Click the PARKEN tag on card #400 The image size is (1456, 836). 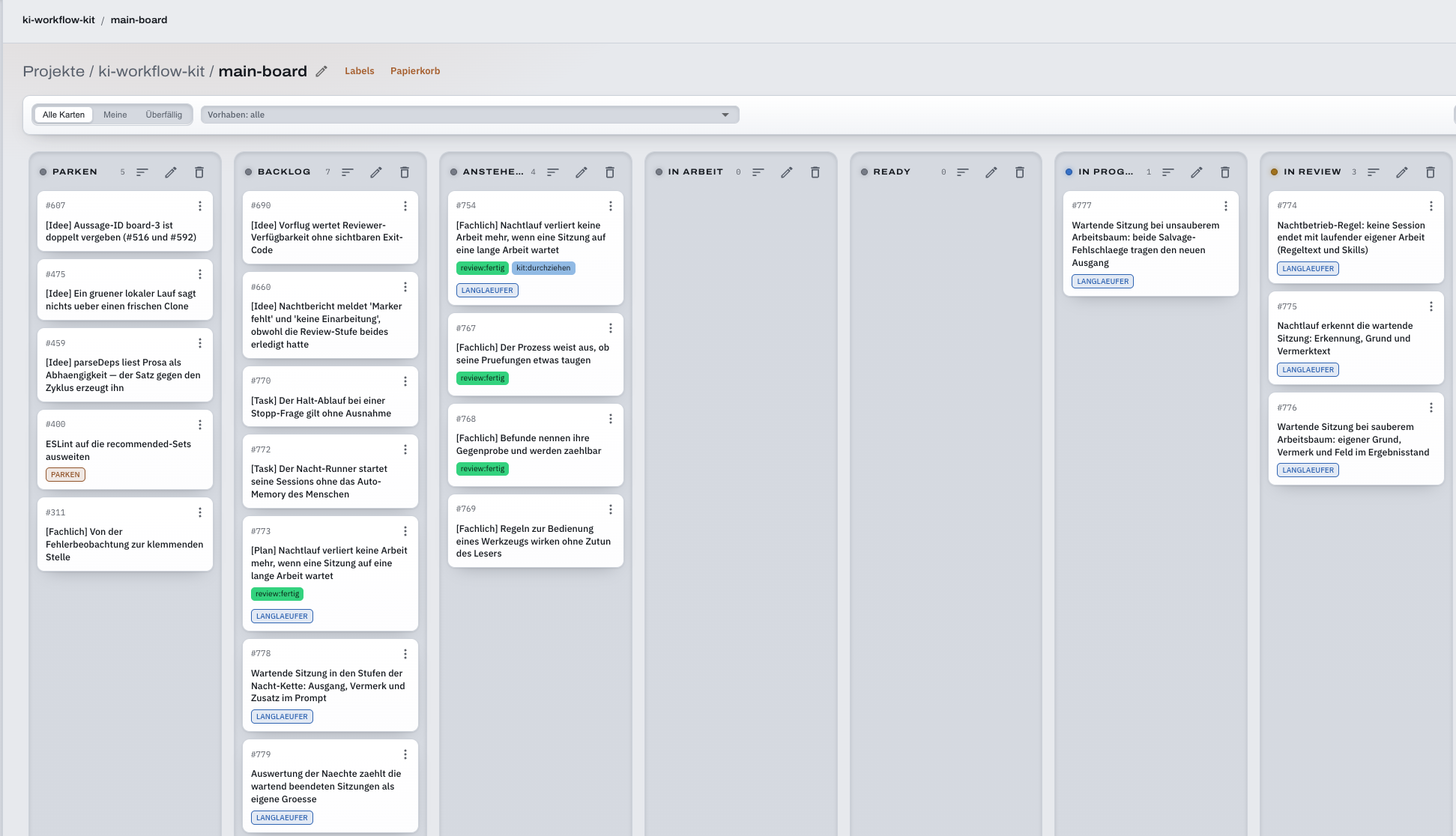pyautogui.click(x=65, y=475)
